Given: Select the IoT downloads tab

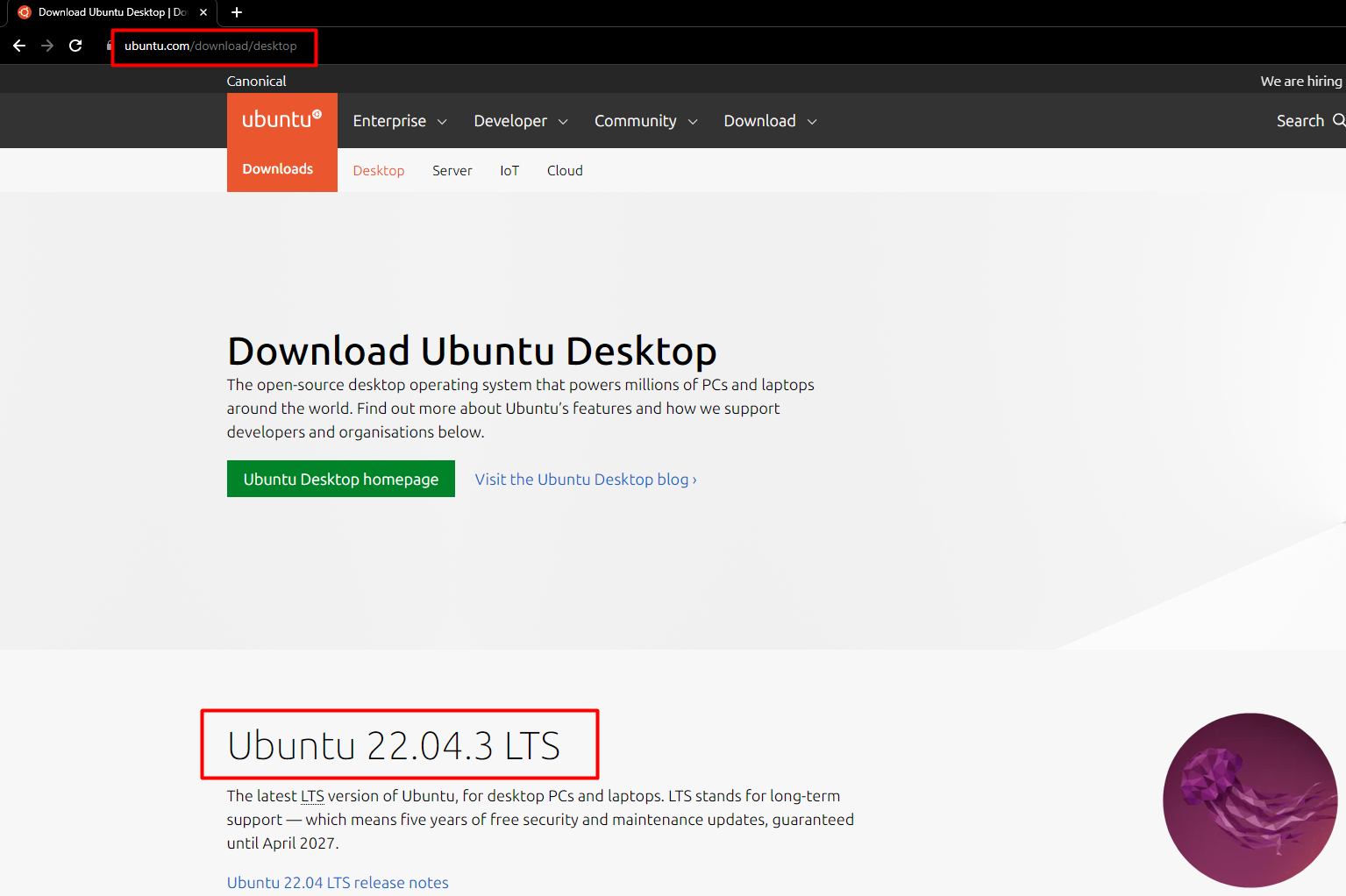Looking at the screenshot, I should 509,171.
